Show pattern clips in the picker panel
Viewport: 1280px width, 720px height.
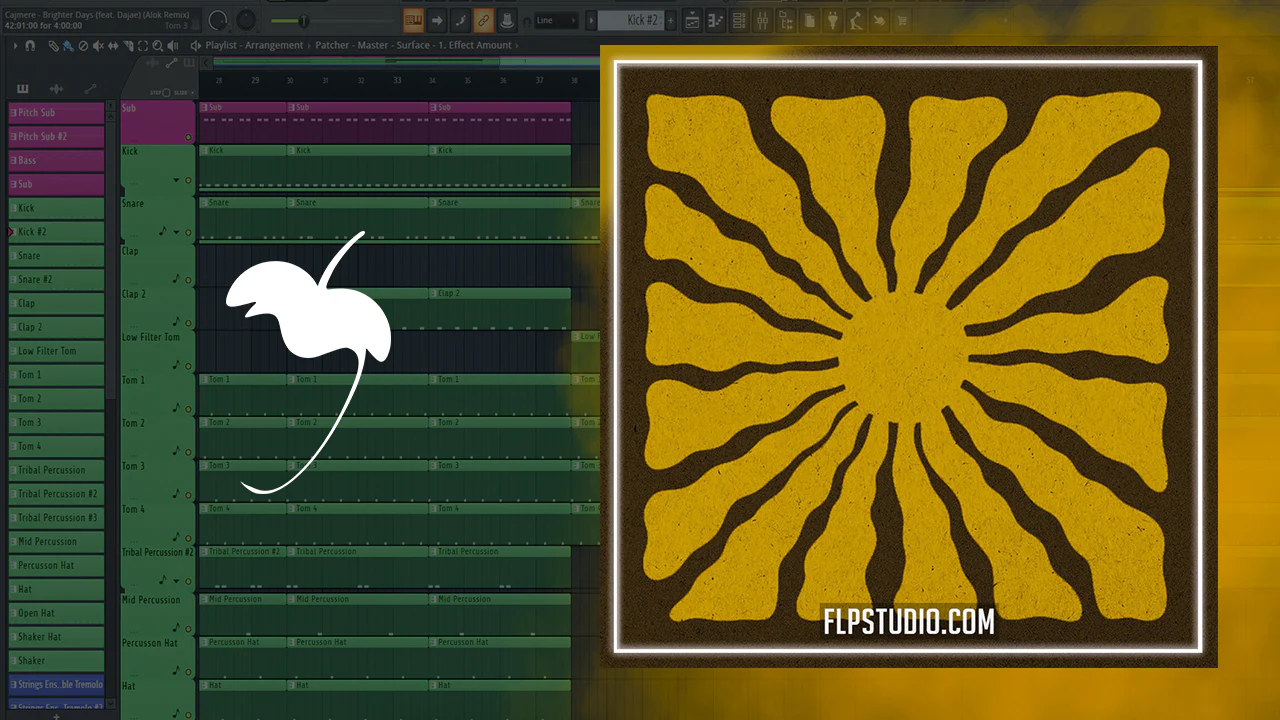[x=23, y=89]
